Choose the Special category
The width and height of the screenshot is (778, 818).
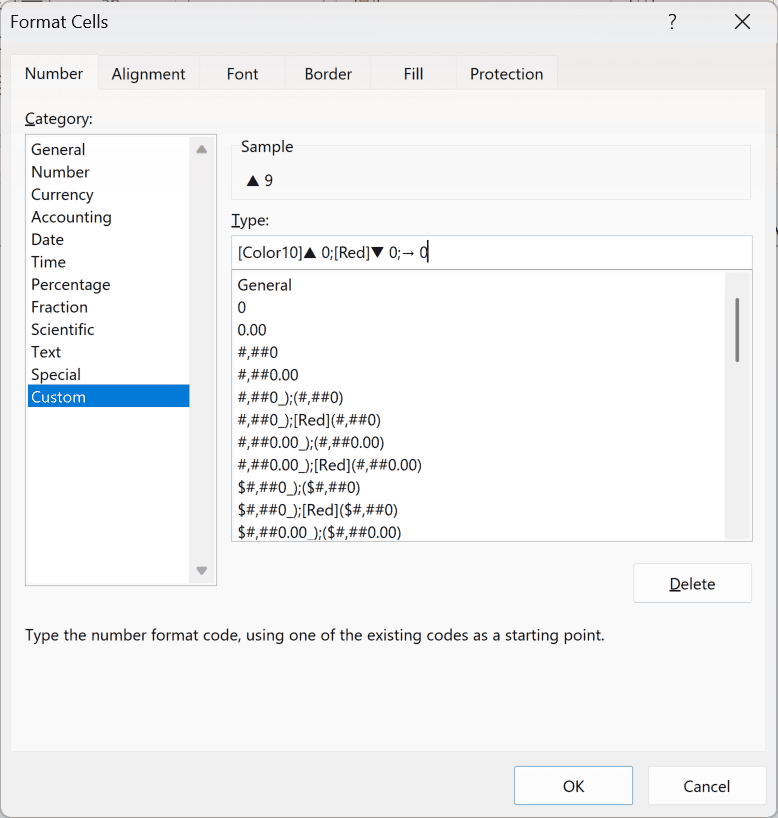109,374
